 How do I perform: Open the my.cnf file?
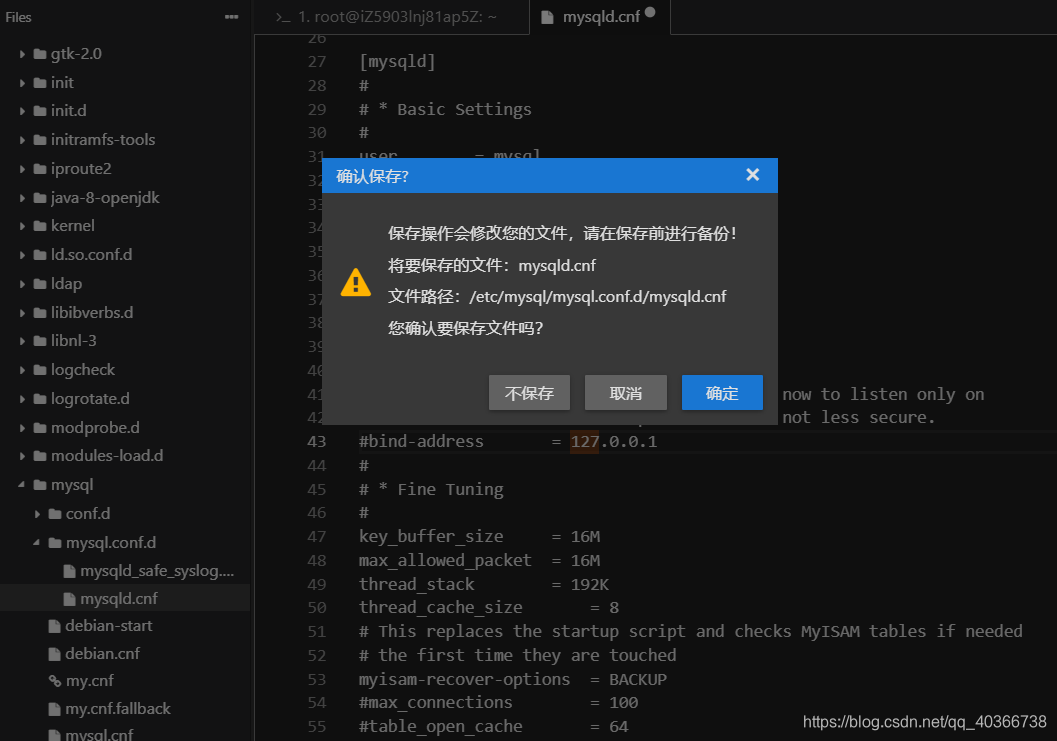click(90, 681)
